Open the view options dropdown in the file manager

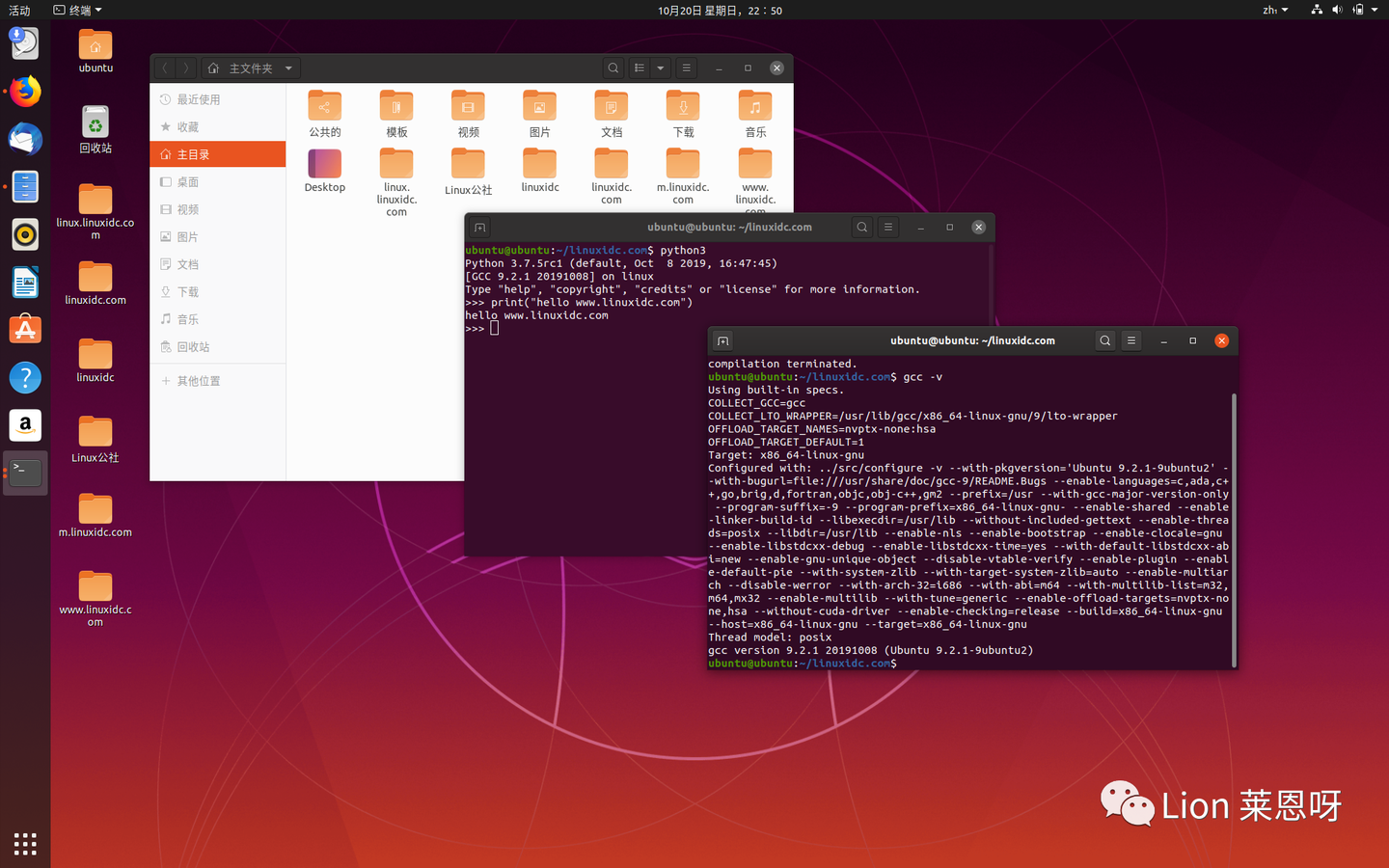coord(660,68)
